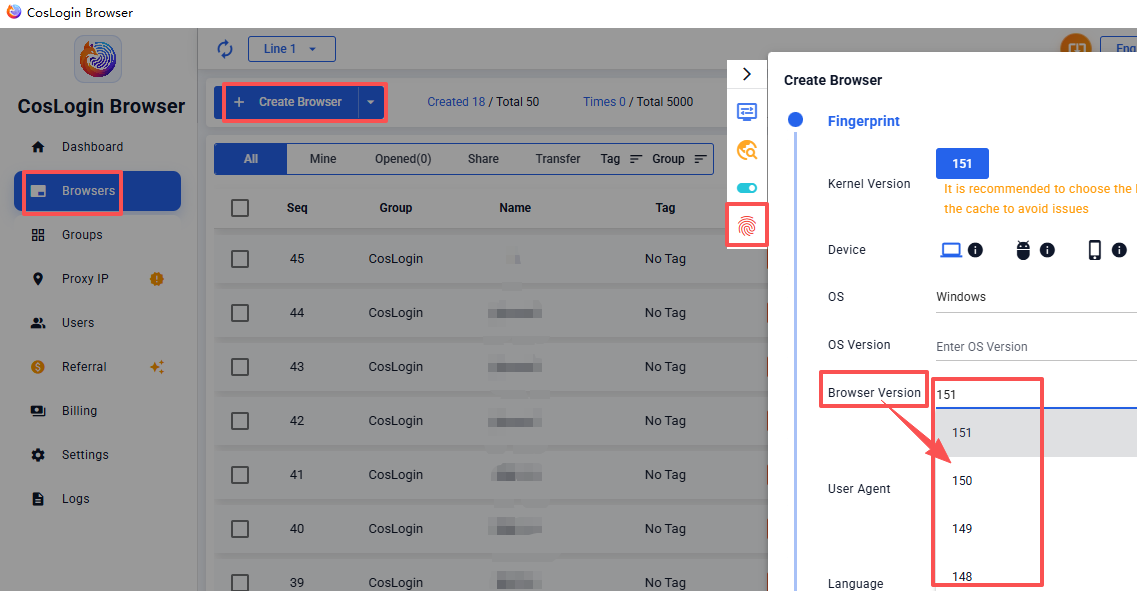Check the box for browser row 41

coord(240,475)
